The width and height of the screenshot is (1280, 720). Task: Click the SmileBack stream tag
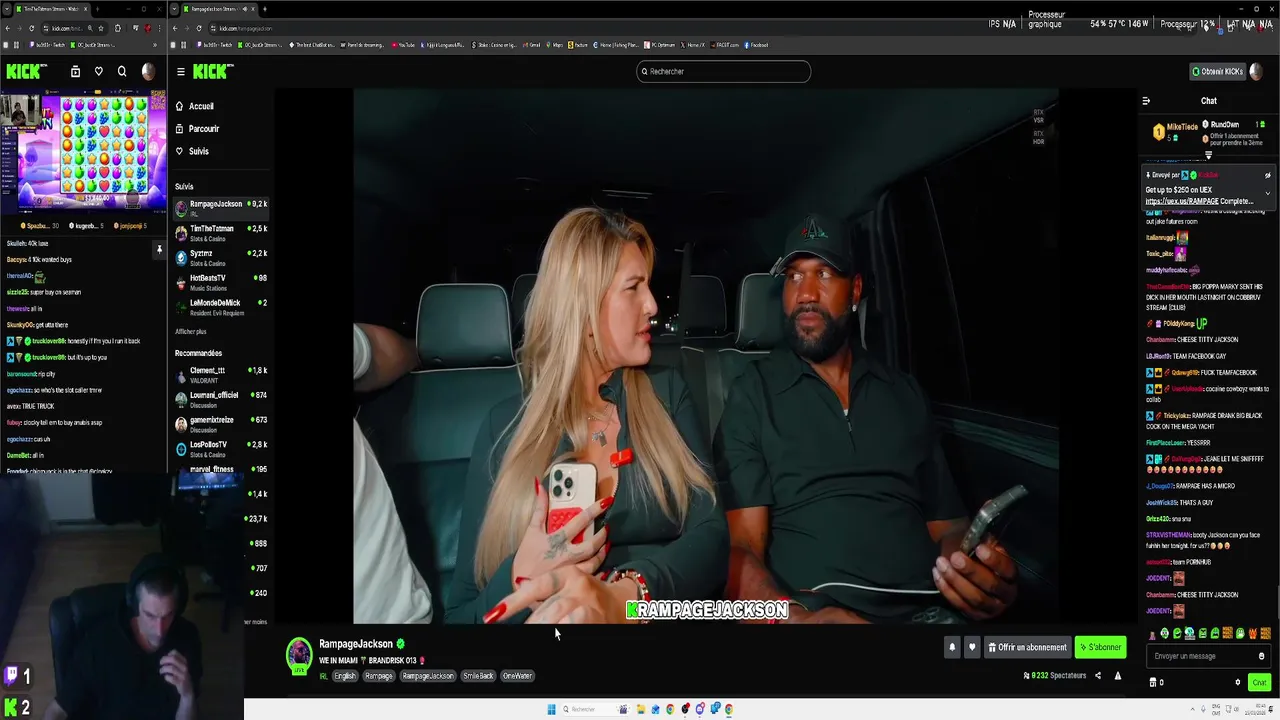tap(478, 676)
